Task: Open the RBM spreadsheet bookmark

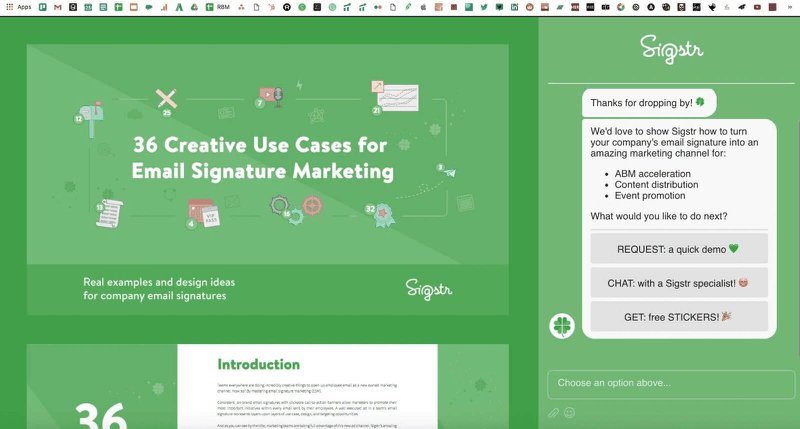Action: pyautogui.click(x=218, y=7)
